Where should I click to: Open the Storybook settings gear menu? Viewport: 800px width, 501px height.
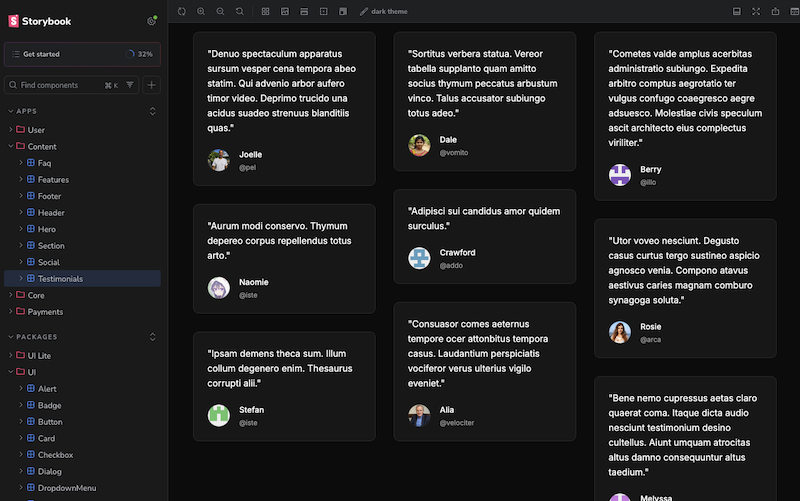[152, 21]
